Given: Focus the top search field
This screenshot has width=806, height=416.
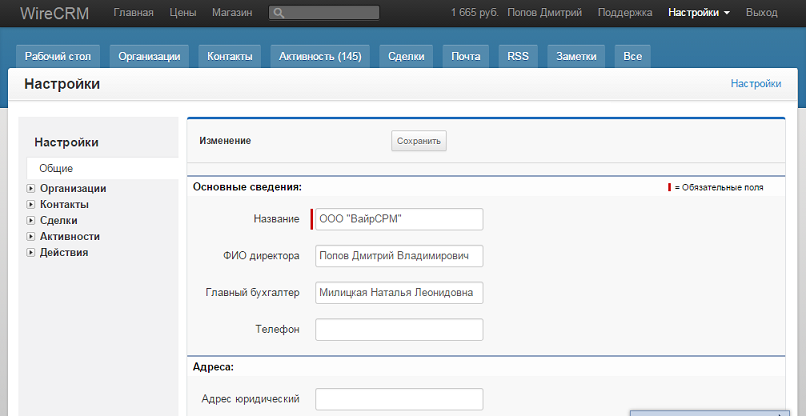Looking at the screenshot, I should [x=324, y=13].
